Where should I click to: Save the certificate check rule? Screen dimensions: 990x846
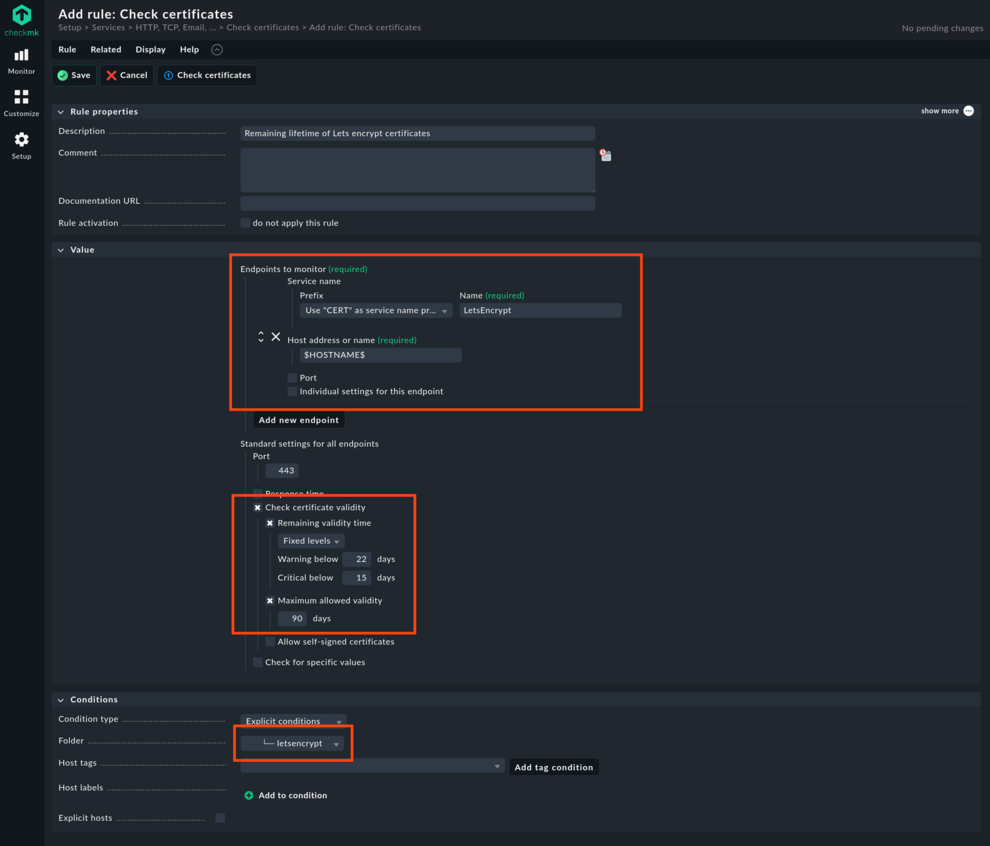click(73, 74)
